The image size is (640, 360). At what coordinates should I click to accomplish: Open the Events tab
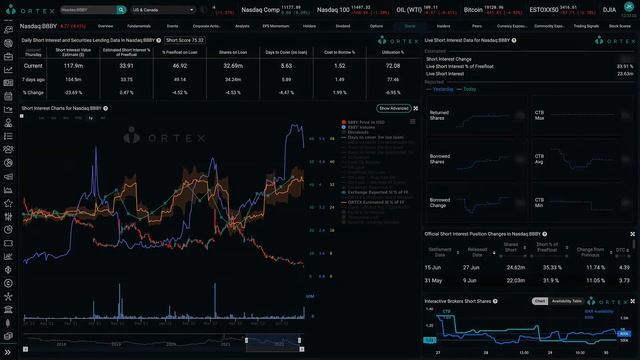click(x=172, y=26)
